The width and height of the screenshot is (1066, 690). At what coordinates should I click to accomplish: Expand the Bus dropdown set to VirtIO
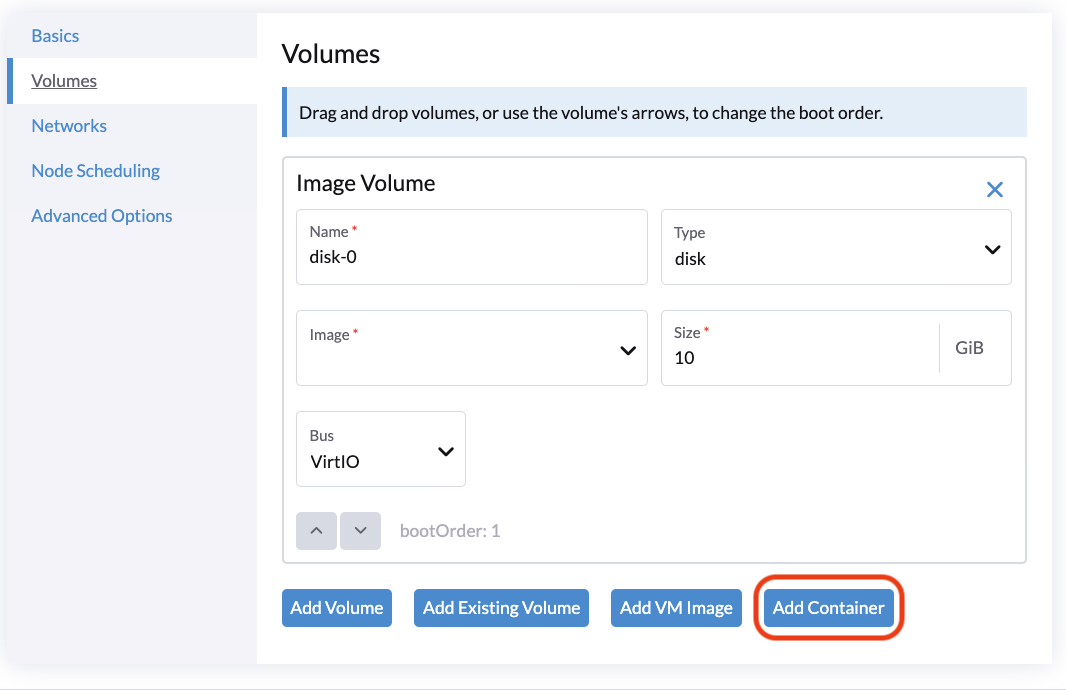coord(380,451)
